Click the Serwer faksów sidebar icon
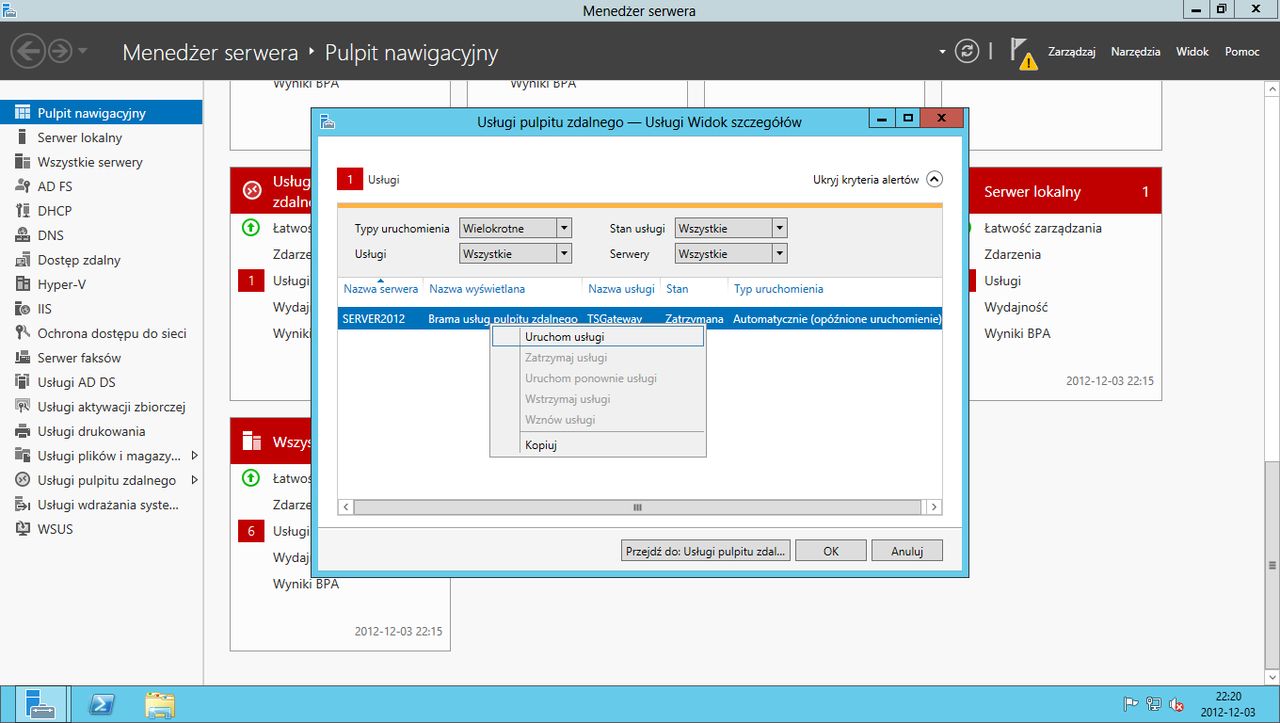Viewport: 1280px width, 723px height. (22, 358)
